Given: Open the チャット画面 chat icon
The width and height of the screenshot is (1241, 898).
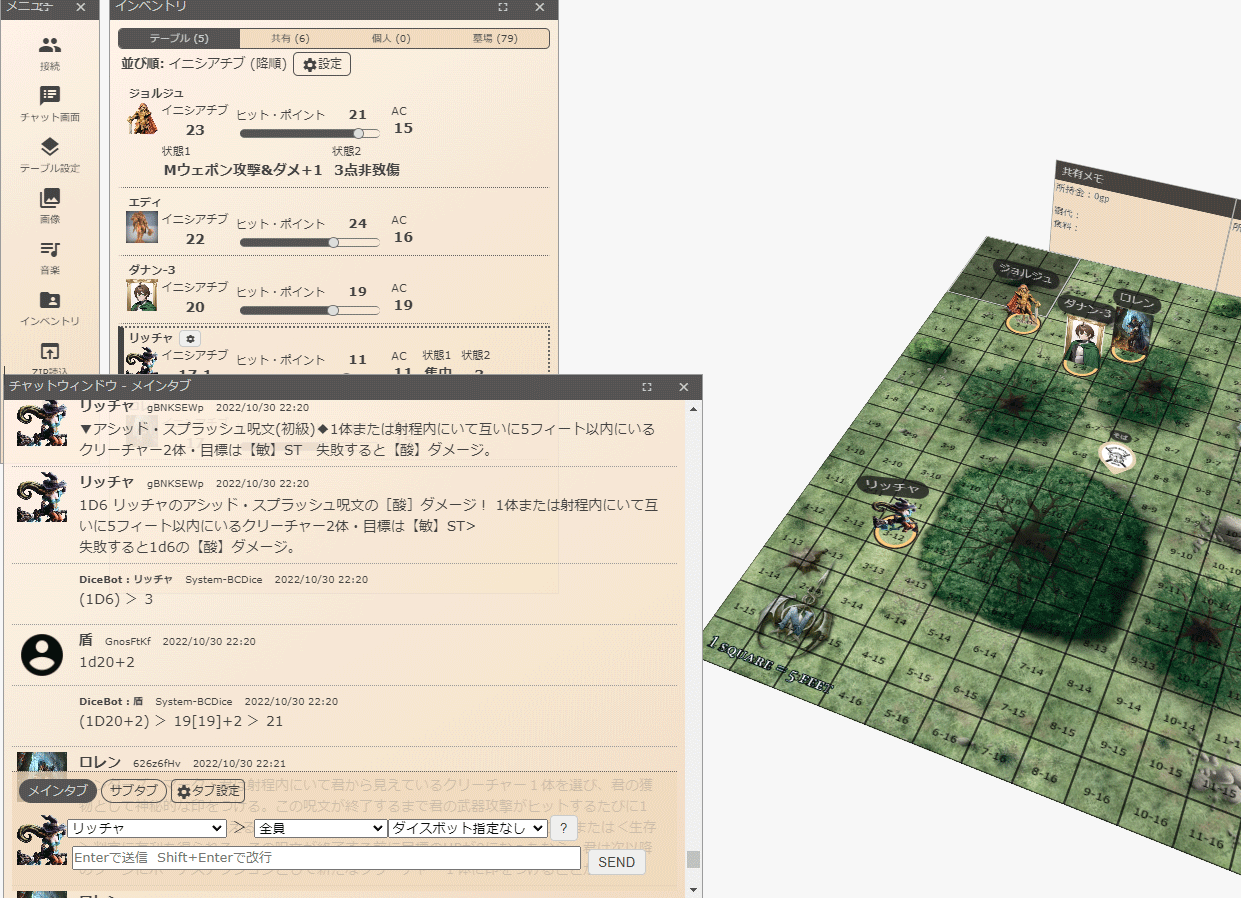Looking at the screenshot, I should coord(50,96).
